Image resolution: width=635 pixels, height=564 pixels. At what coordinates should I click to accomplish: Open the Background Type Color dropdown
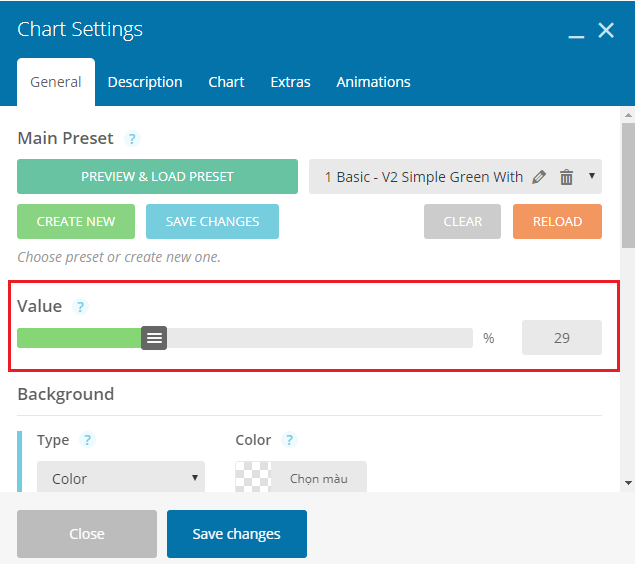121,478
